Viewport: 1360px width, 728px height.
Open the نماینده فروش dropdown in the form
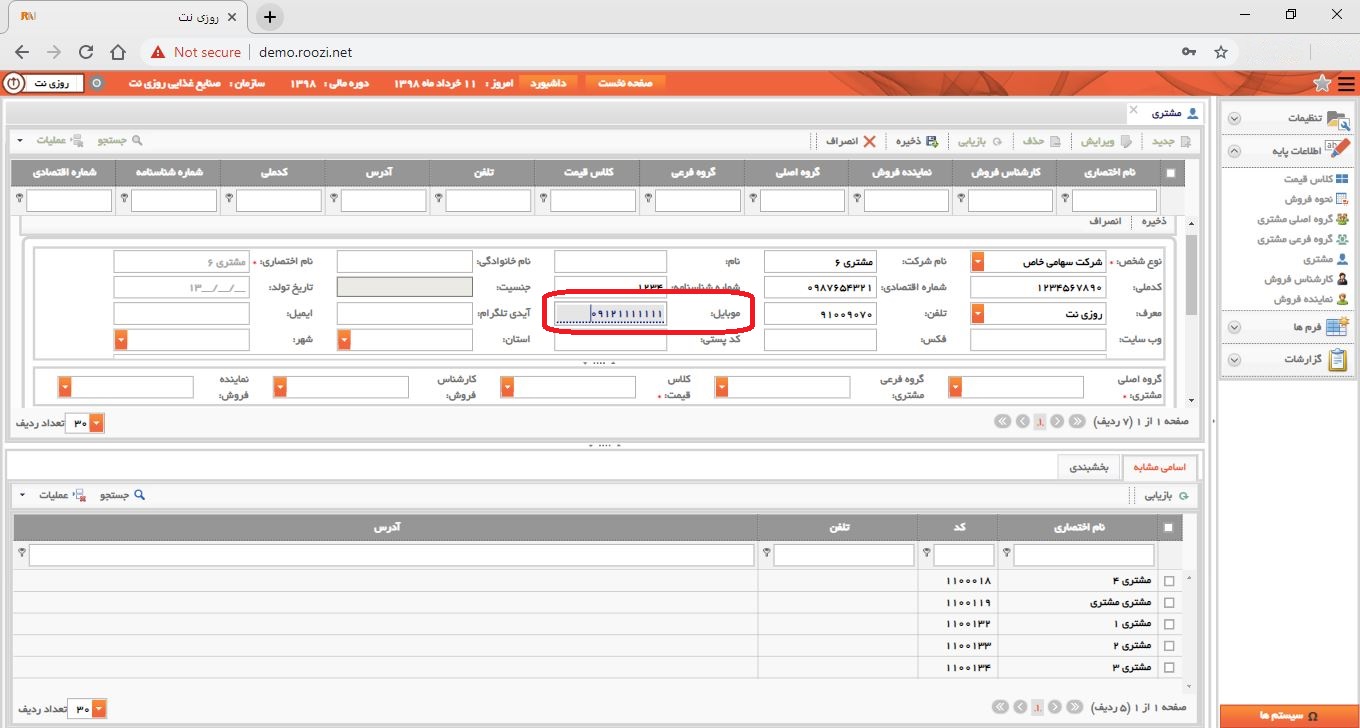(x=64, y=387)
